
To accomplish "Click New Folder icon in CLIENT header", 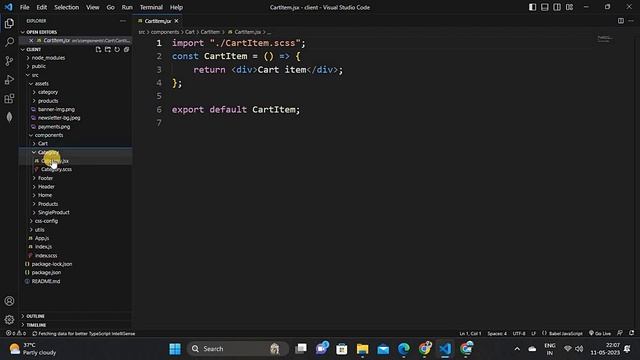I will pyautogui.click(x=108, y=49).
